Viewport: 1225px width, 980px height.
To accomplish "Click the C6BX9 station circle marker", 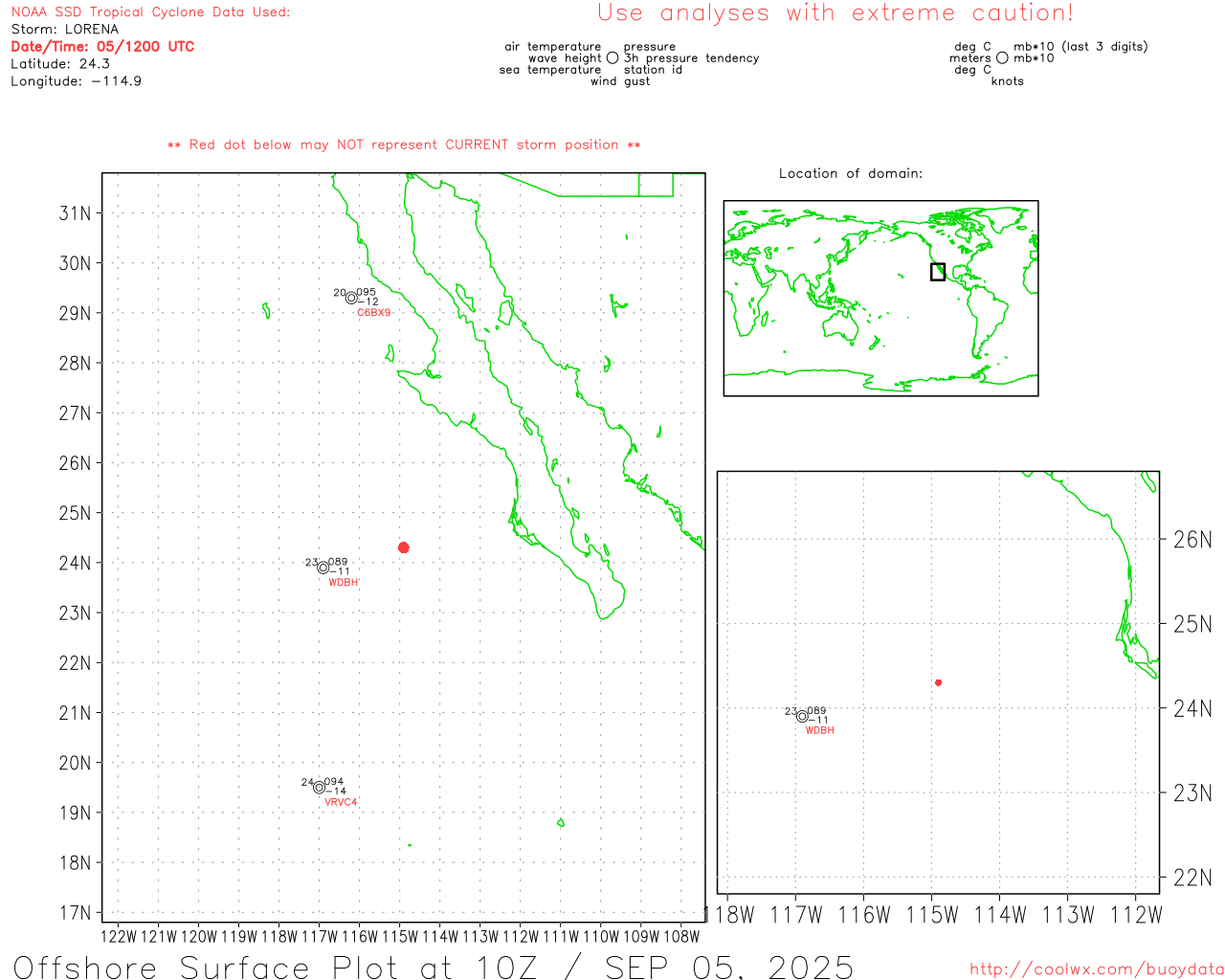I will click(x=351, y=298).
